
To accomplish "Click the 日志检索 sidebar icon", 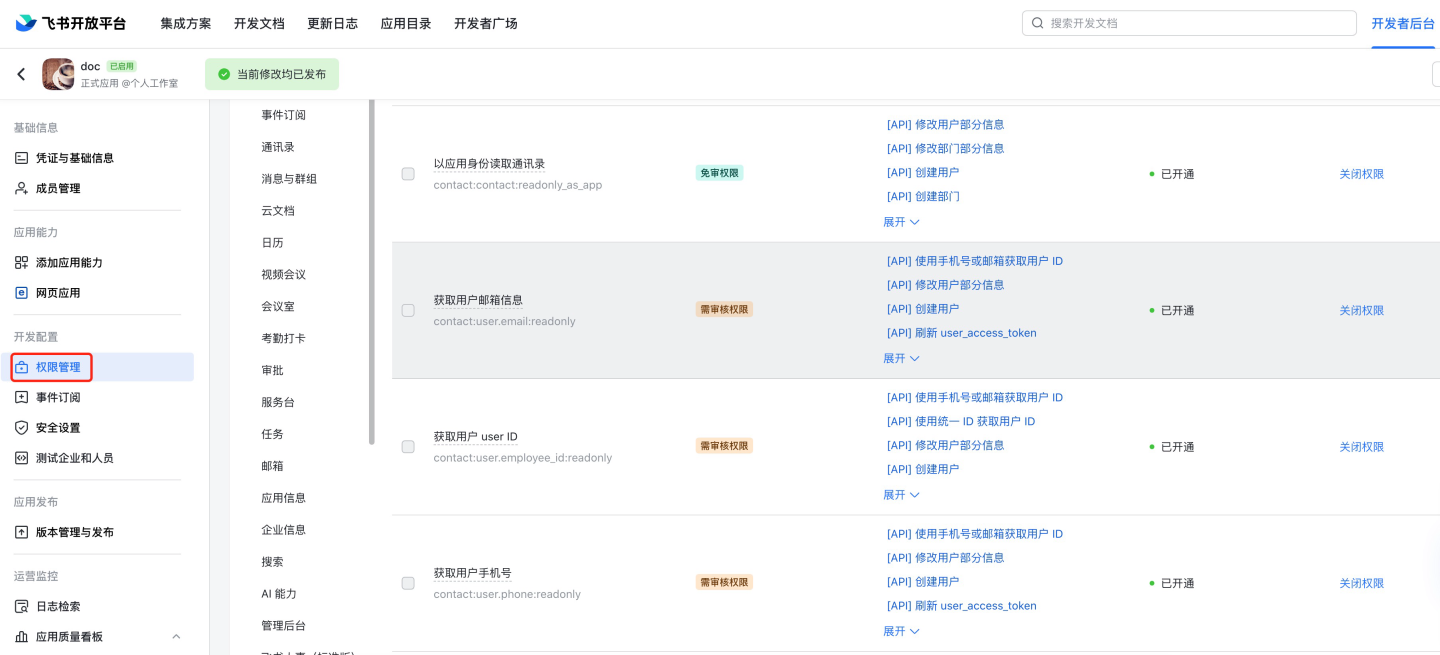I will coord(22,607).
